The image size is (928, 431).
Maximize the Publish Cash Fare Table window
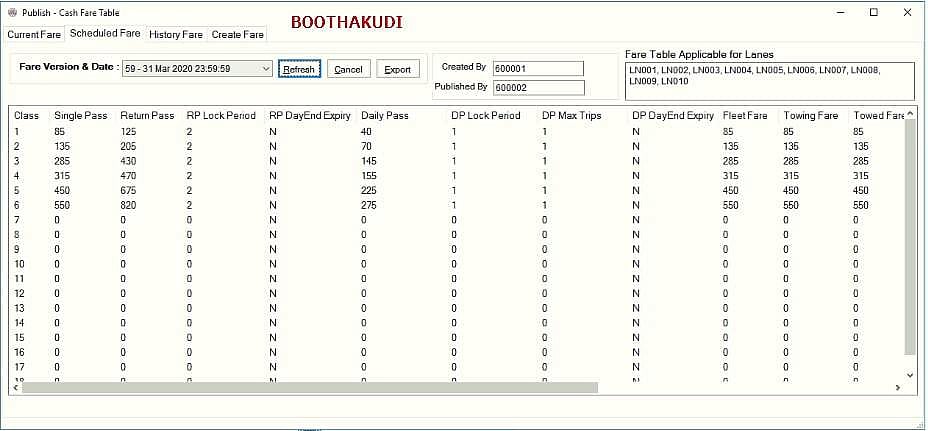(873, 12)
